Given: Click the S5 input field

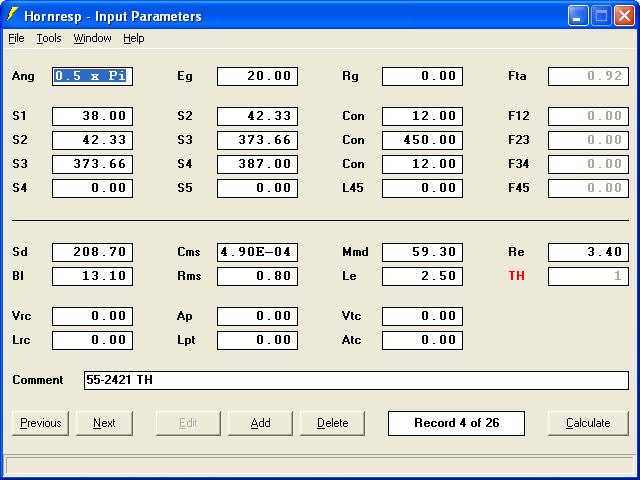Looking at the screenshot, I should [x=258, y=188].
